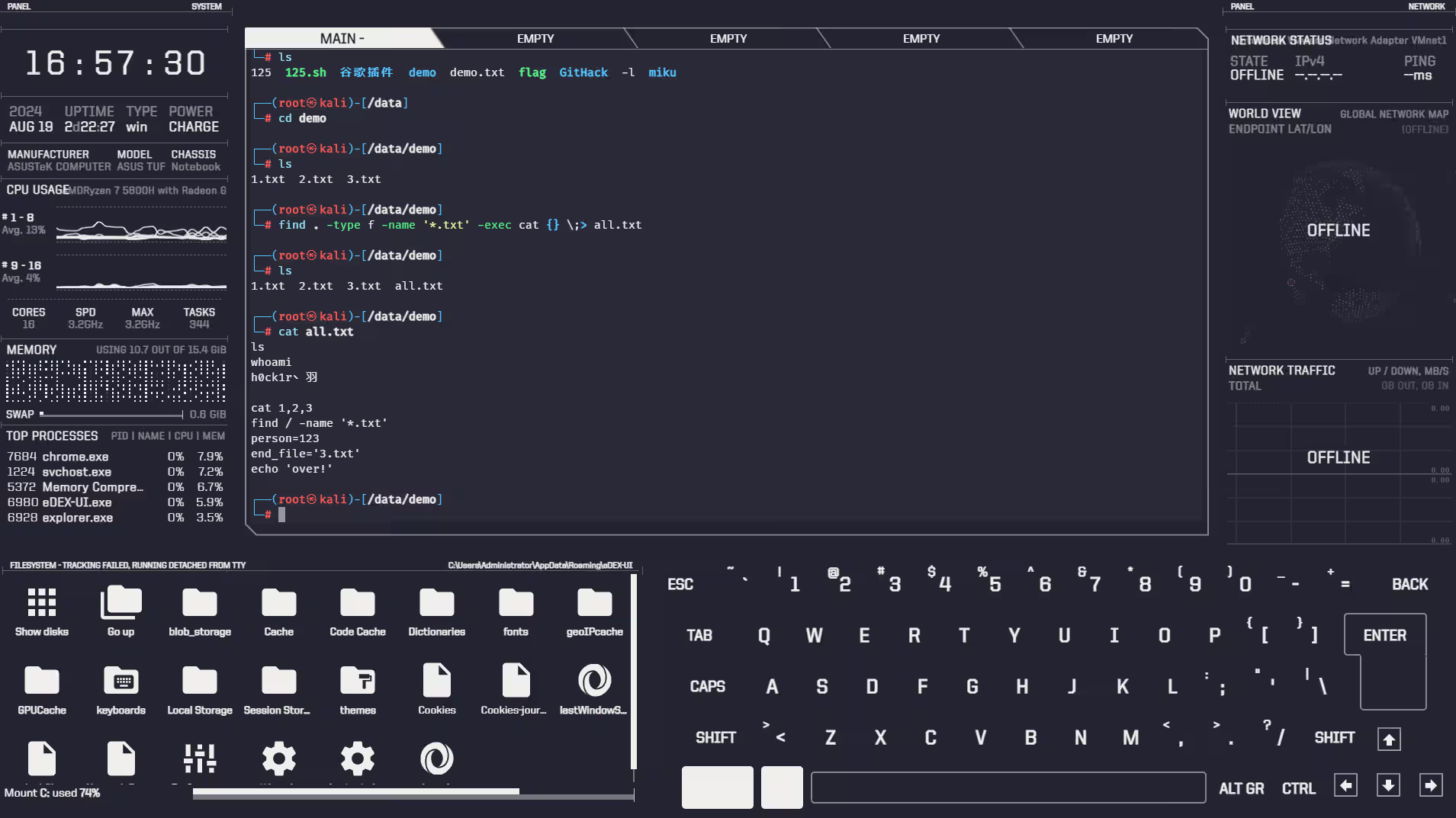Switch to the MAIN terminal tab
Viewport: 1456px width, 818px height.
click(342, 39)
